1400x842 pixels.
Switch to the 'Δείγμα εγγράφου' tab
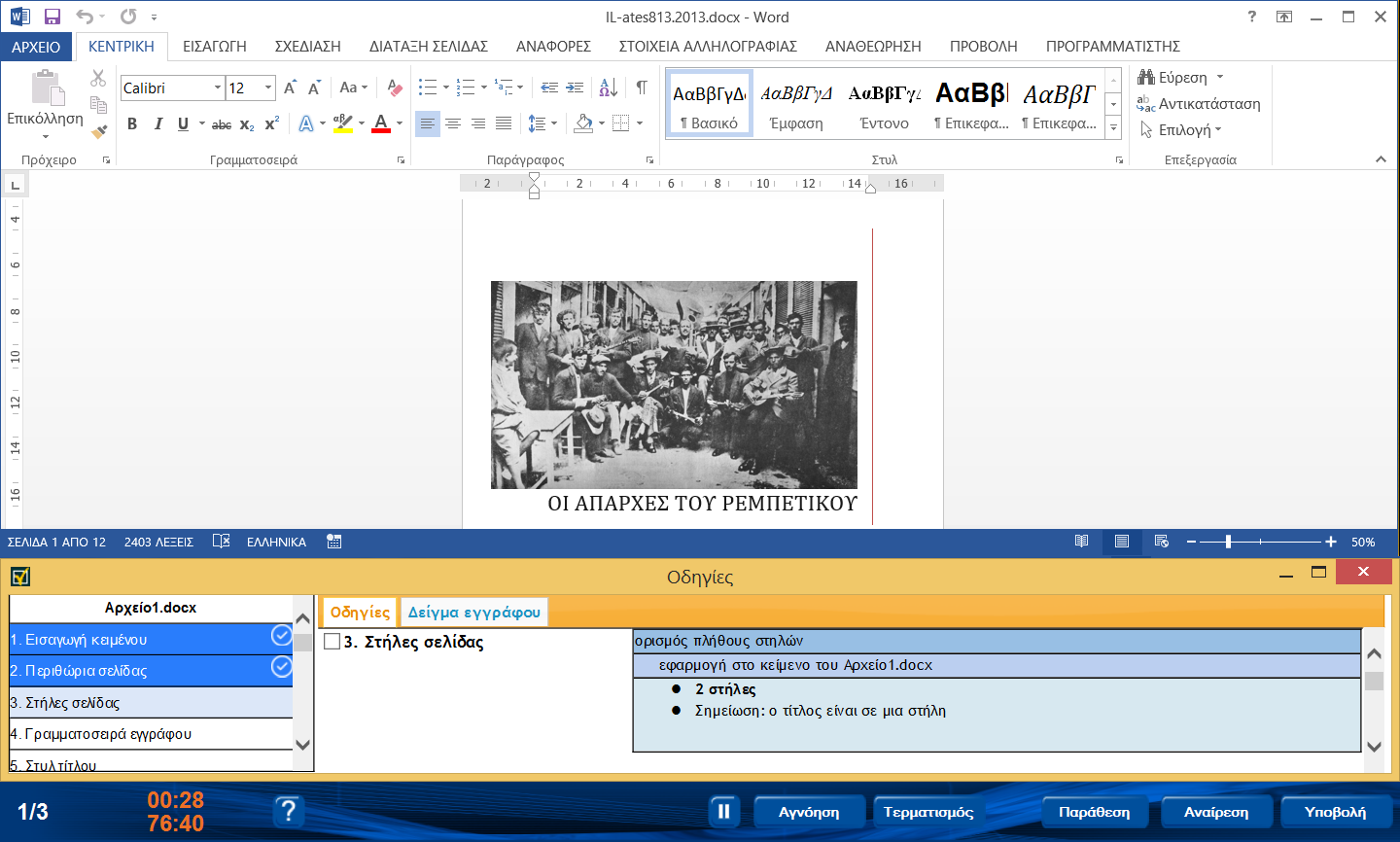[474, 612]
